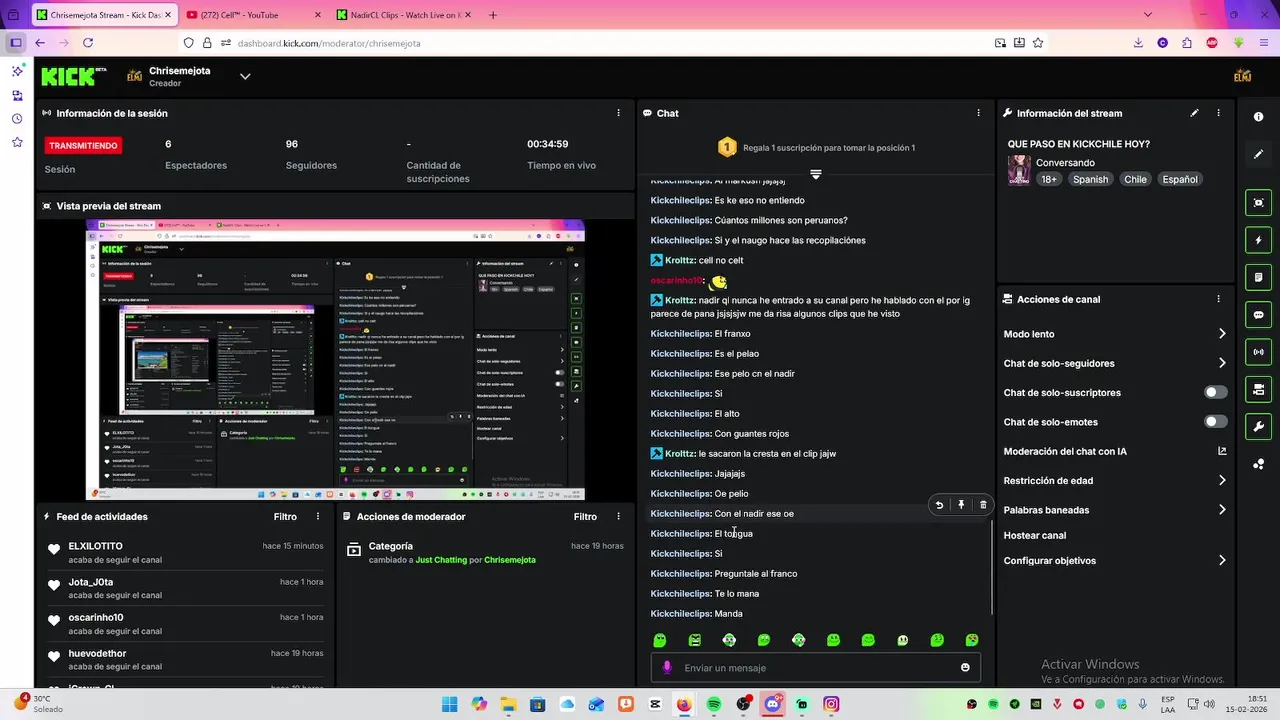The image size is (1280, 720).
Task: Click Hostear canal
Action: (x=1035, y=535)
